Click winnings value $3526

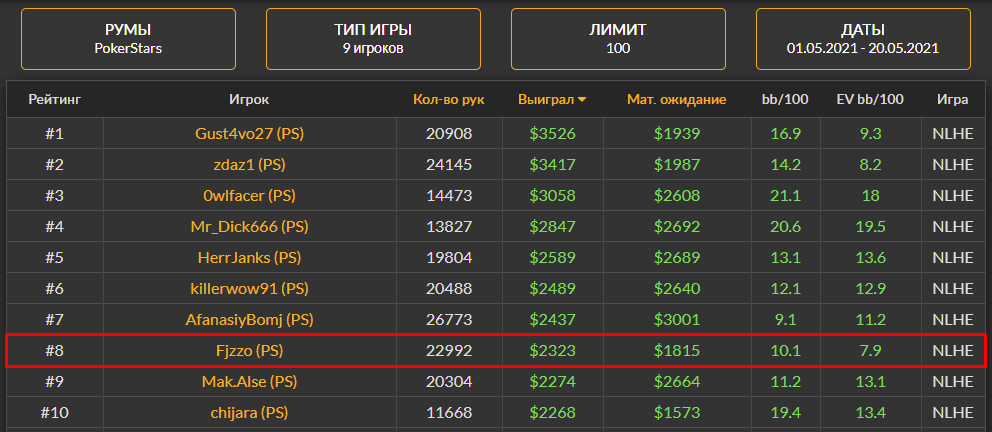point(552,133)
